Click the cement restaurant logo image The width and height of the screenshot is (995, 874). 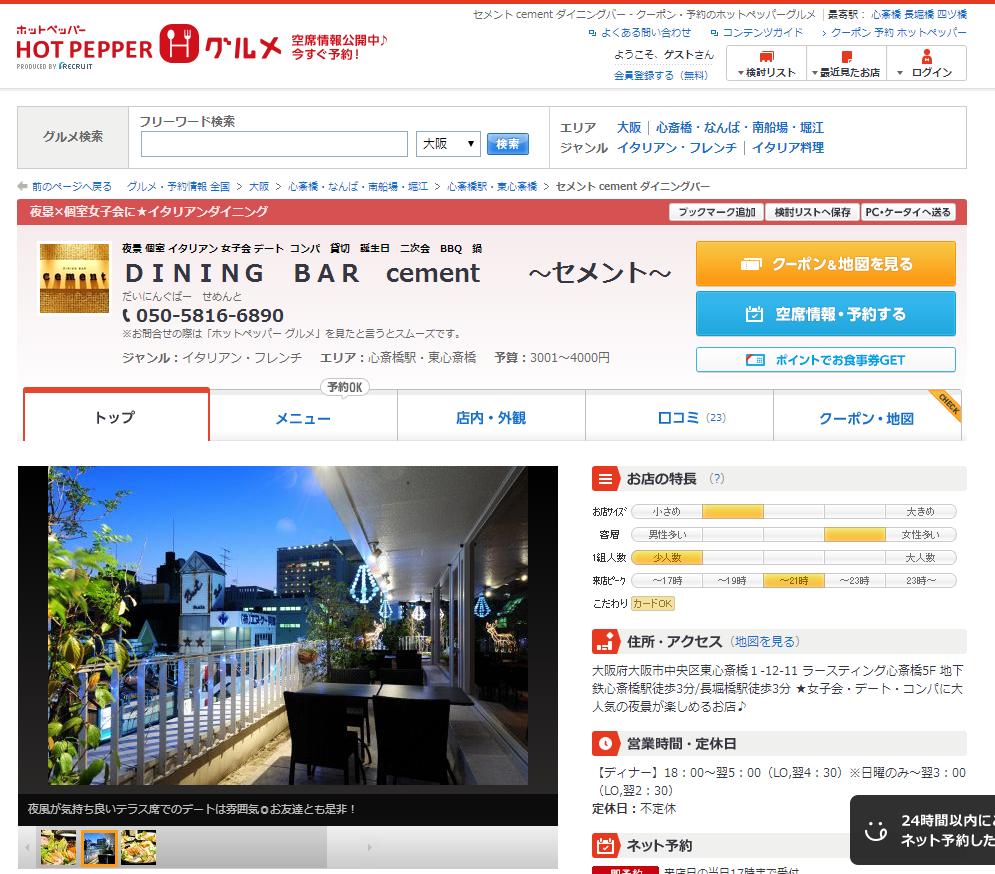74,278
